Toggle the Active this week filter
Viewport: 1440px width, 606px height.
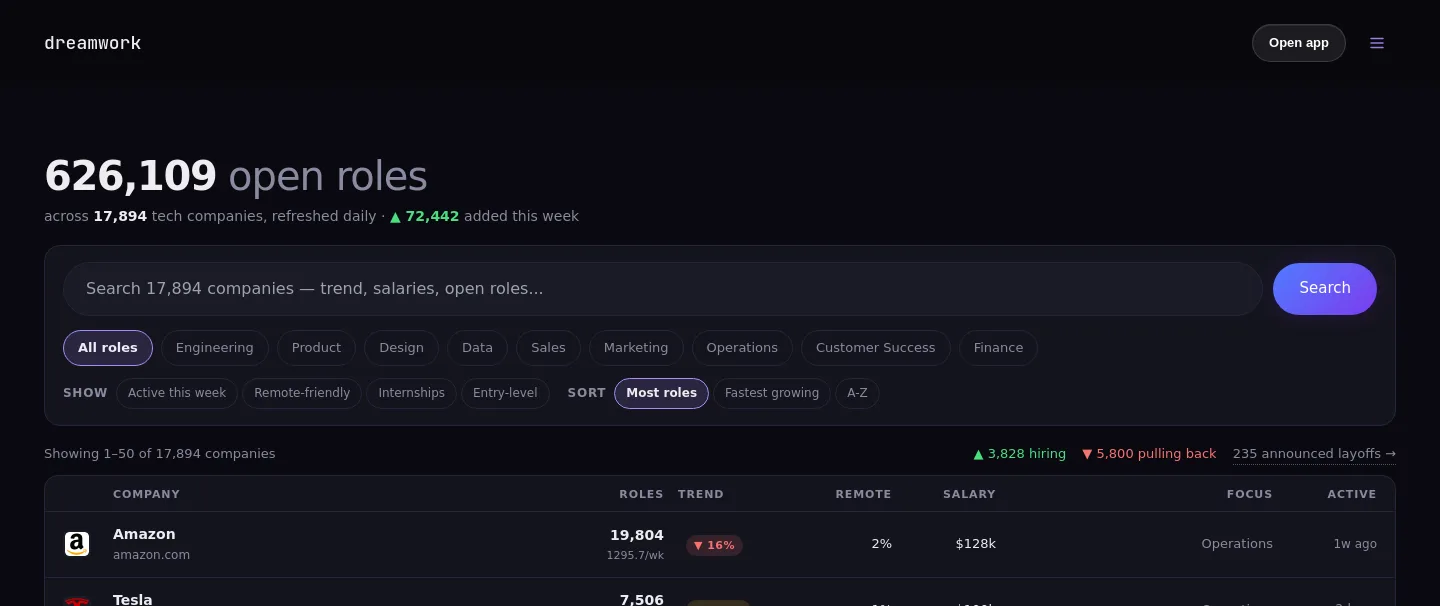[x=177, y=393]
